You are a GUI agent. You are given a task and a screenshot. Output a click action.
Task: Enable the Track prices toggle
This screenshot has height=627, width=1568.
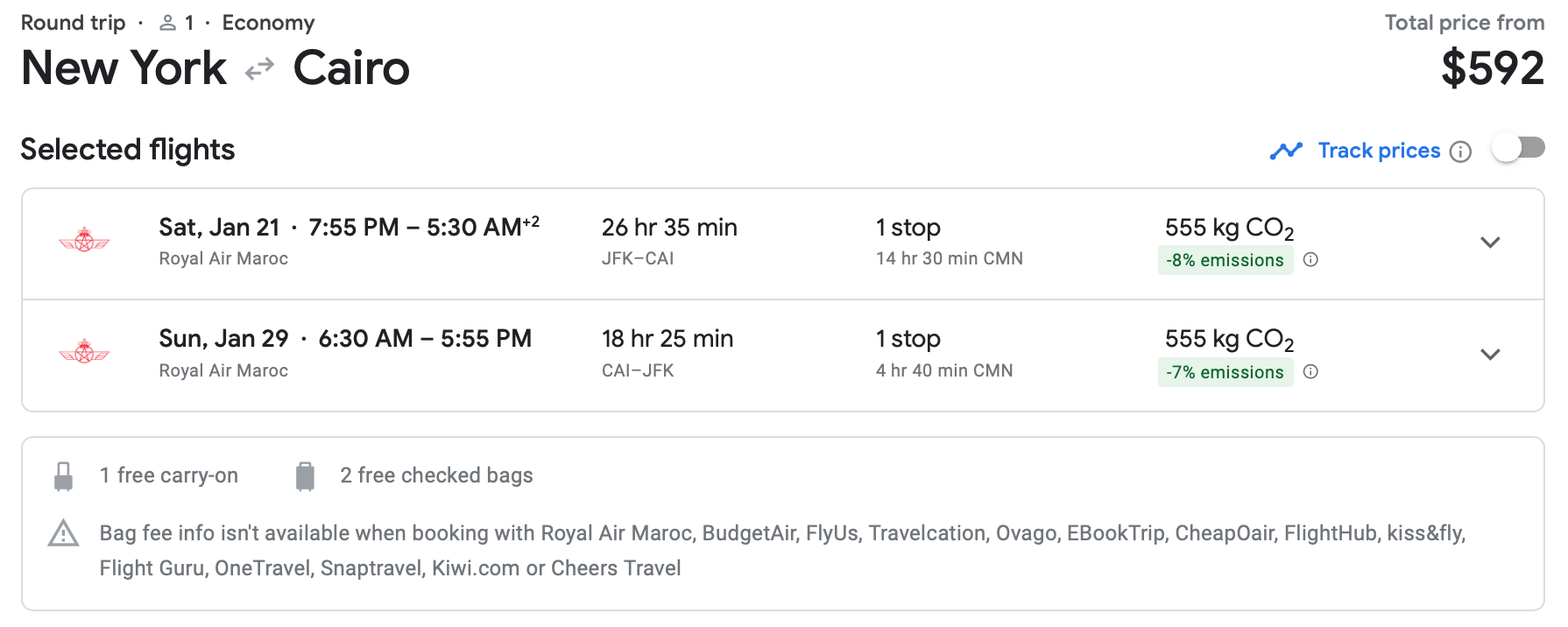point(1518,148)
